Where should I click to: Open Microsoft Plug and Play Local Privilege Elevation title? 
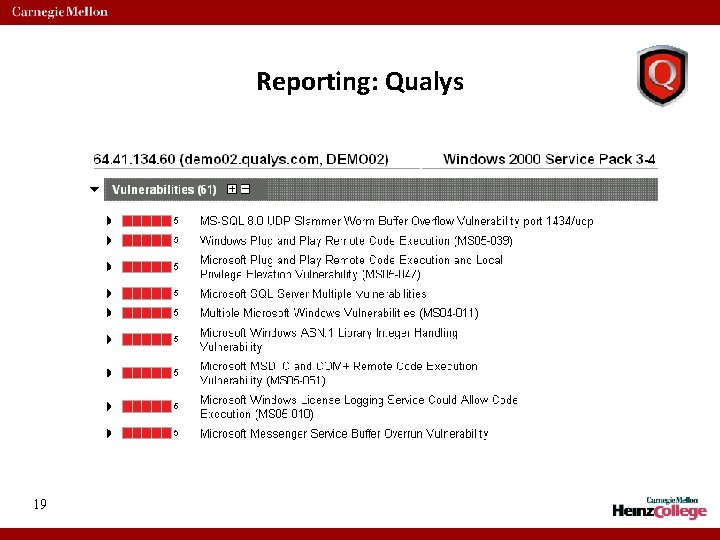pyautogui.click(x=351, y=267)
